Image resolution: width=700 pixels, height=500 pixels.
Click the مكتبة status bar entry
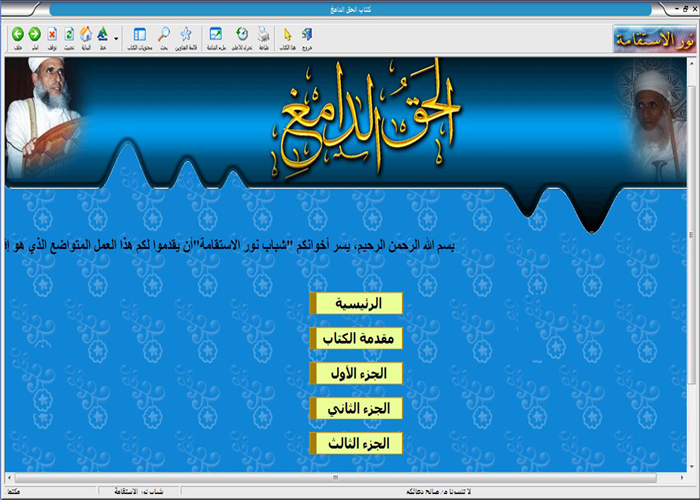click(x=13, y=492)
